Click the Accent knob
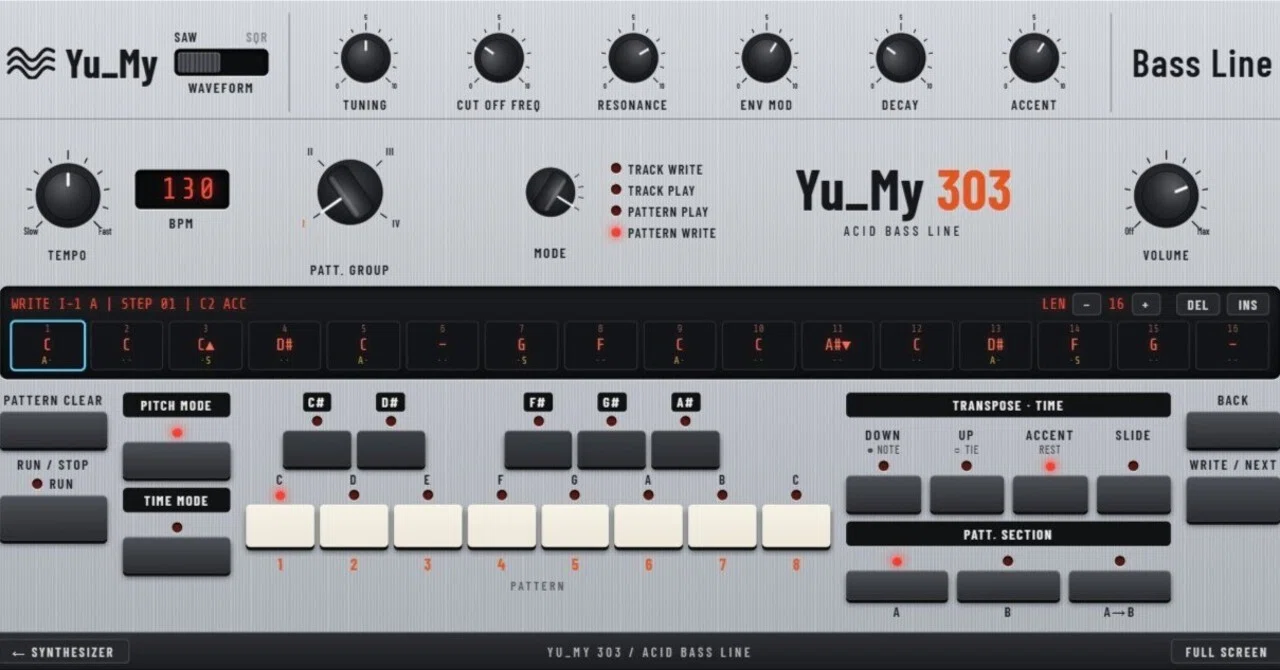Image resolution: width=1280 pixels, height=670 pixels. coord(1034,57)
